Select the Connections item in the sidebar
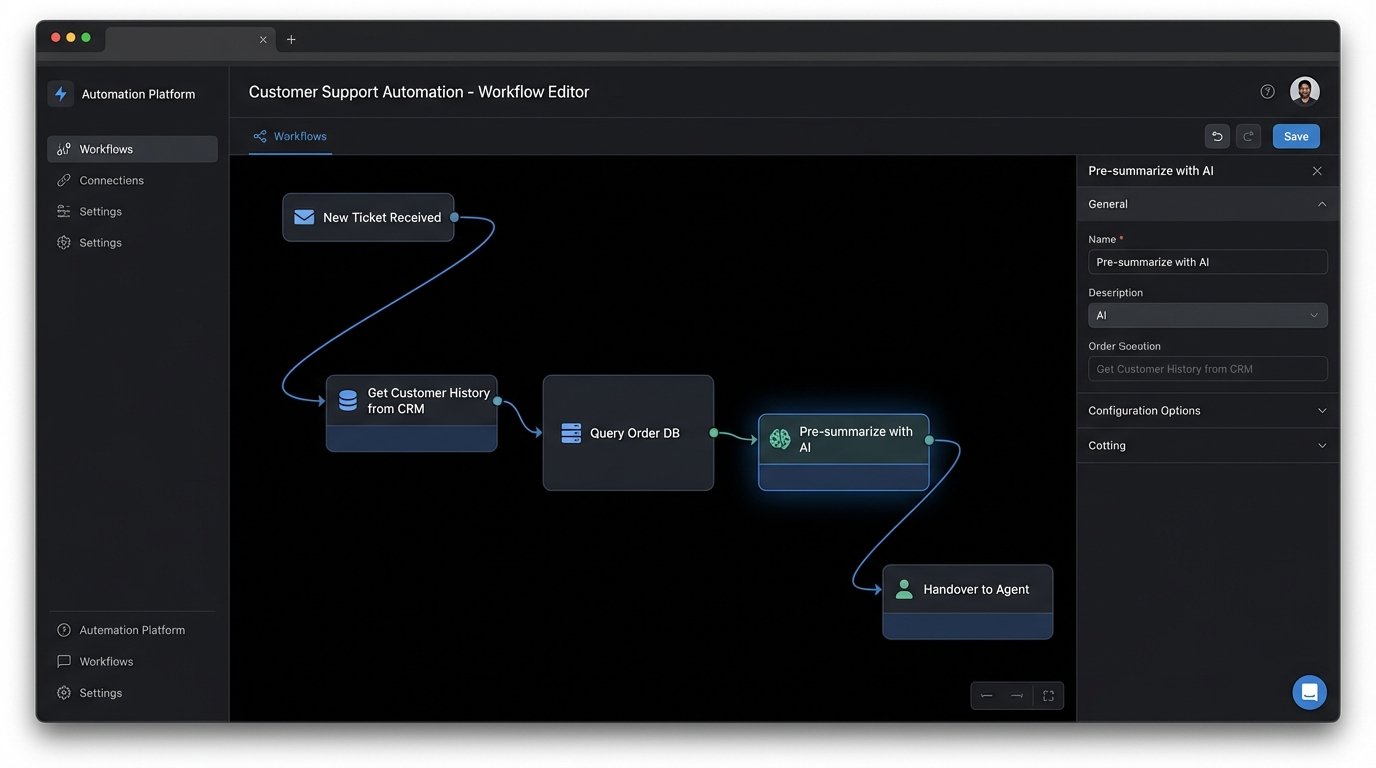 (111, 180)
